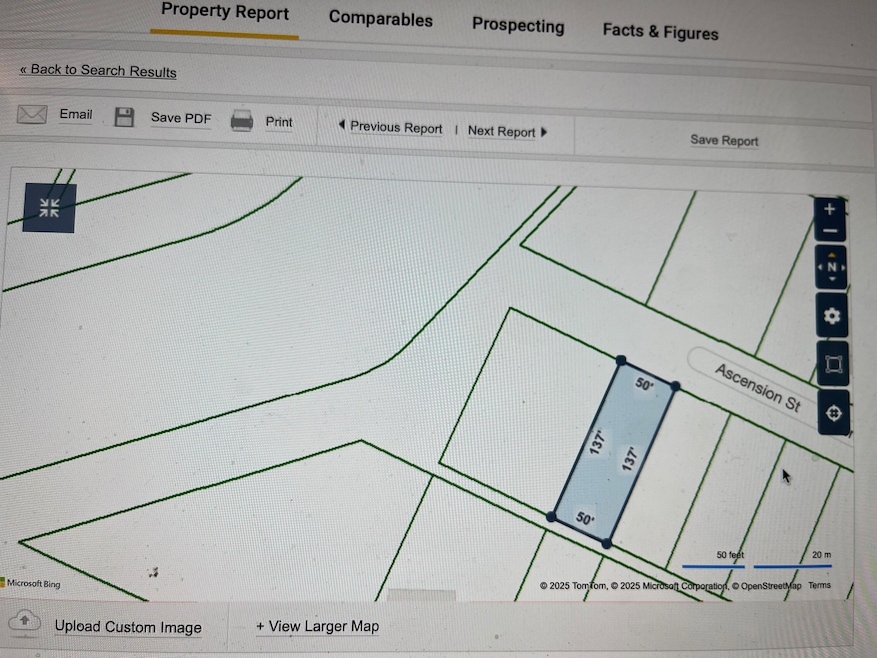
Task: Go back to Search Results
Action: (98, 71)
